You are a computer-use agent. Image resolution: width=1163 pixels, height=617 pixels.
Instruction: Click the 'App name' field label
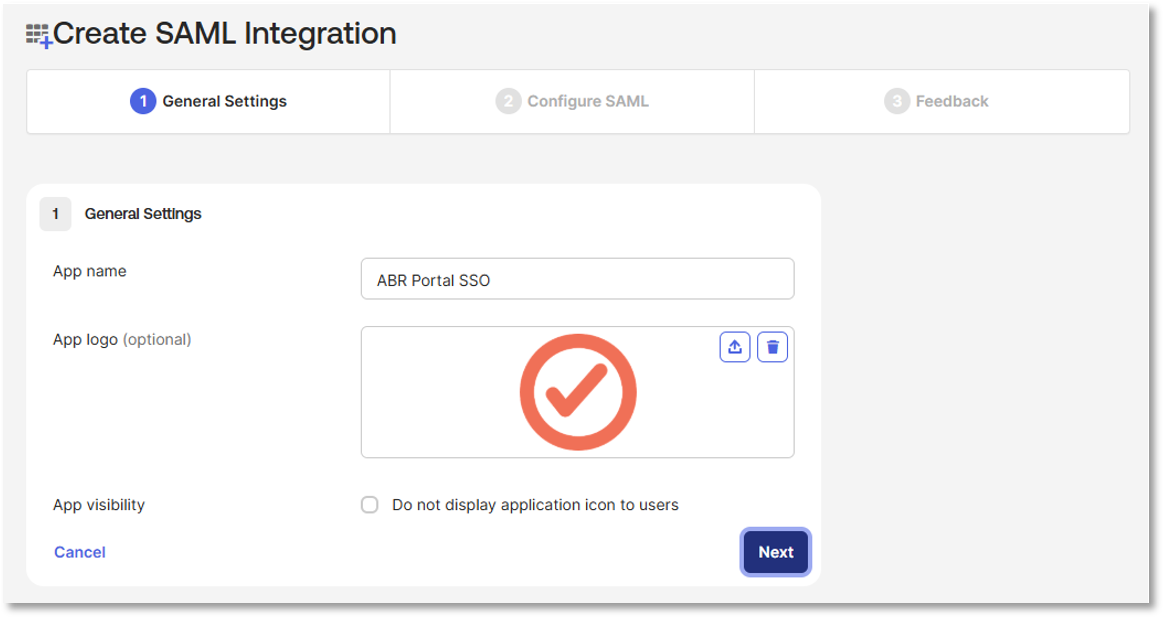coord(90,271)
